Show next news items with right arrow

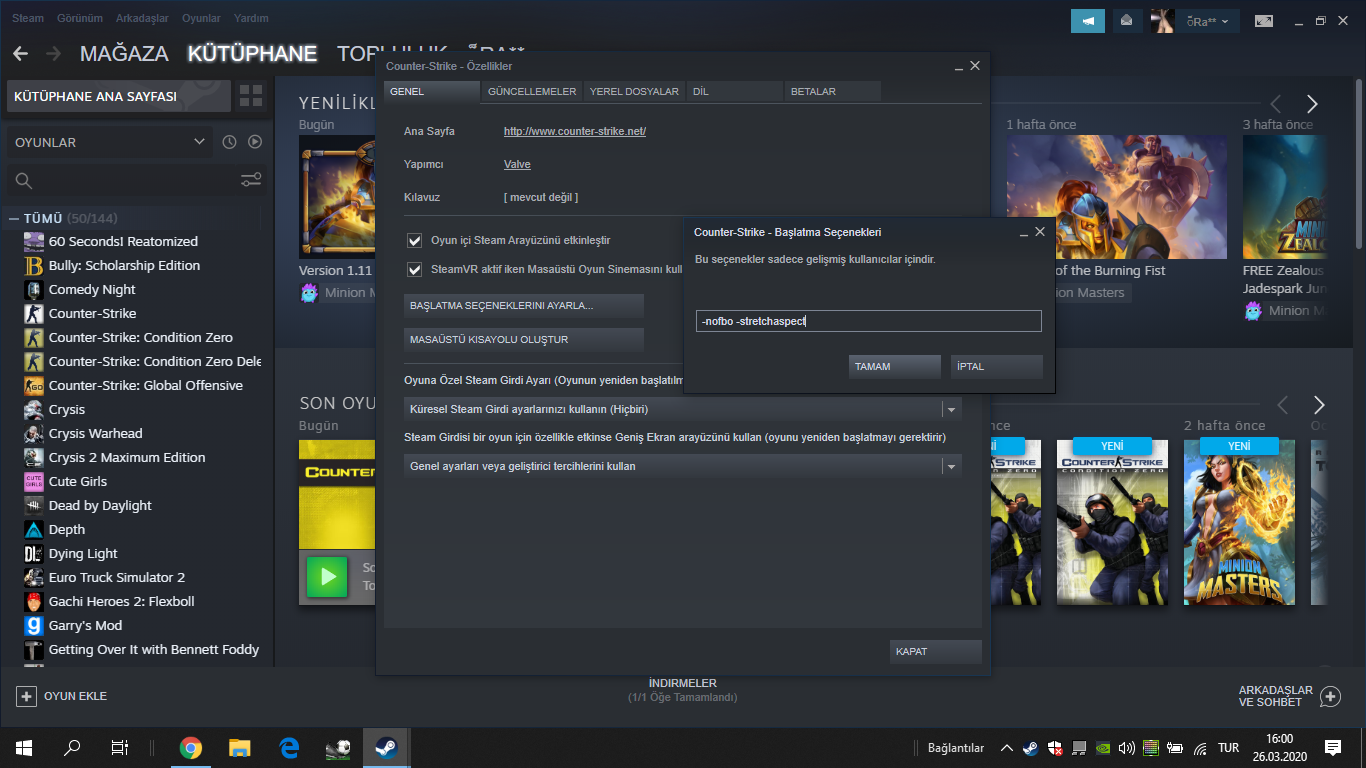1312,104
